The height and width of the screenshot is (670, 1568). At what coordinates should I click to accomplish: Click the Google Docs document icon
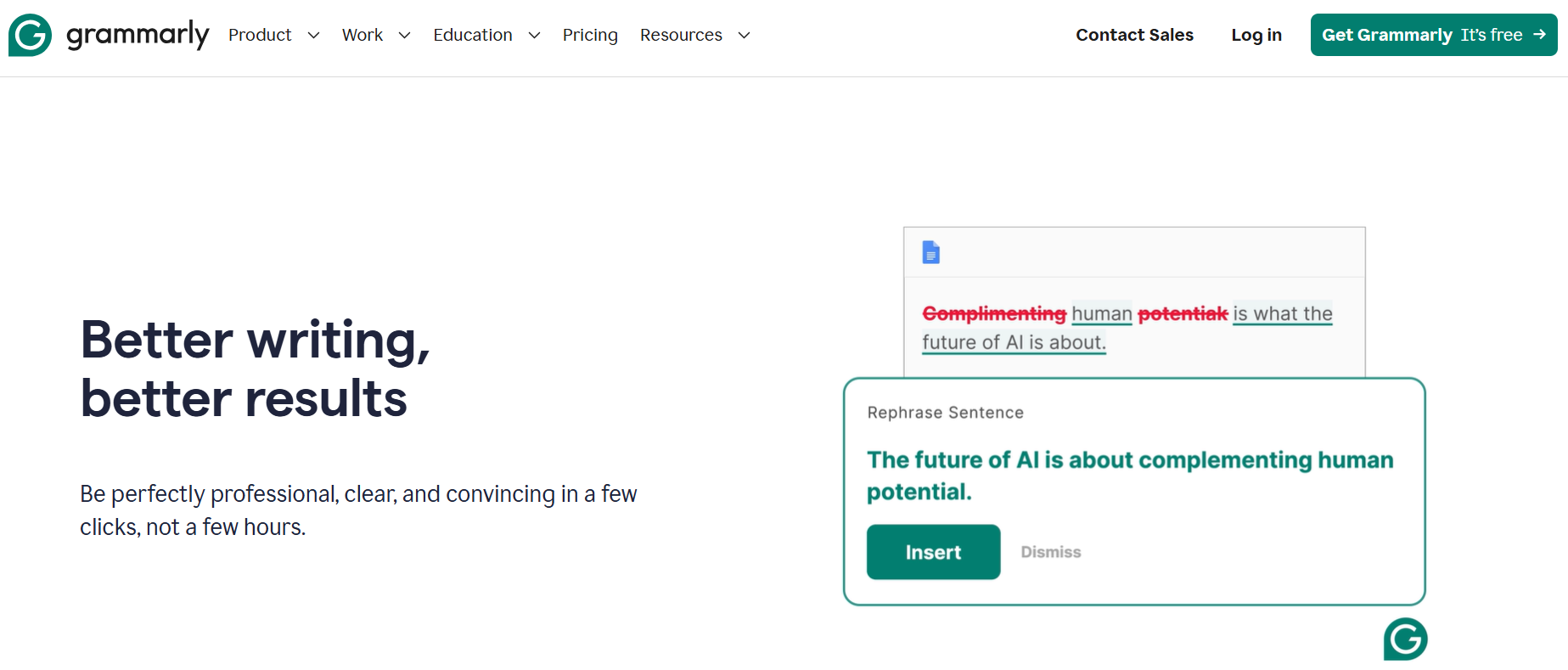pyautogui.click(x=931, y=252)
